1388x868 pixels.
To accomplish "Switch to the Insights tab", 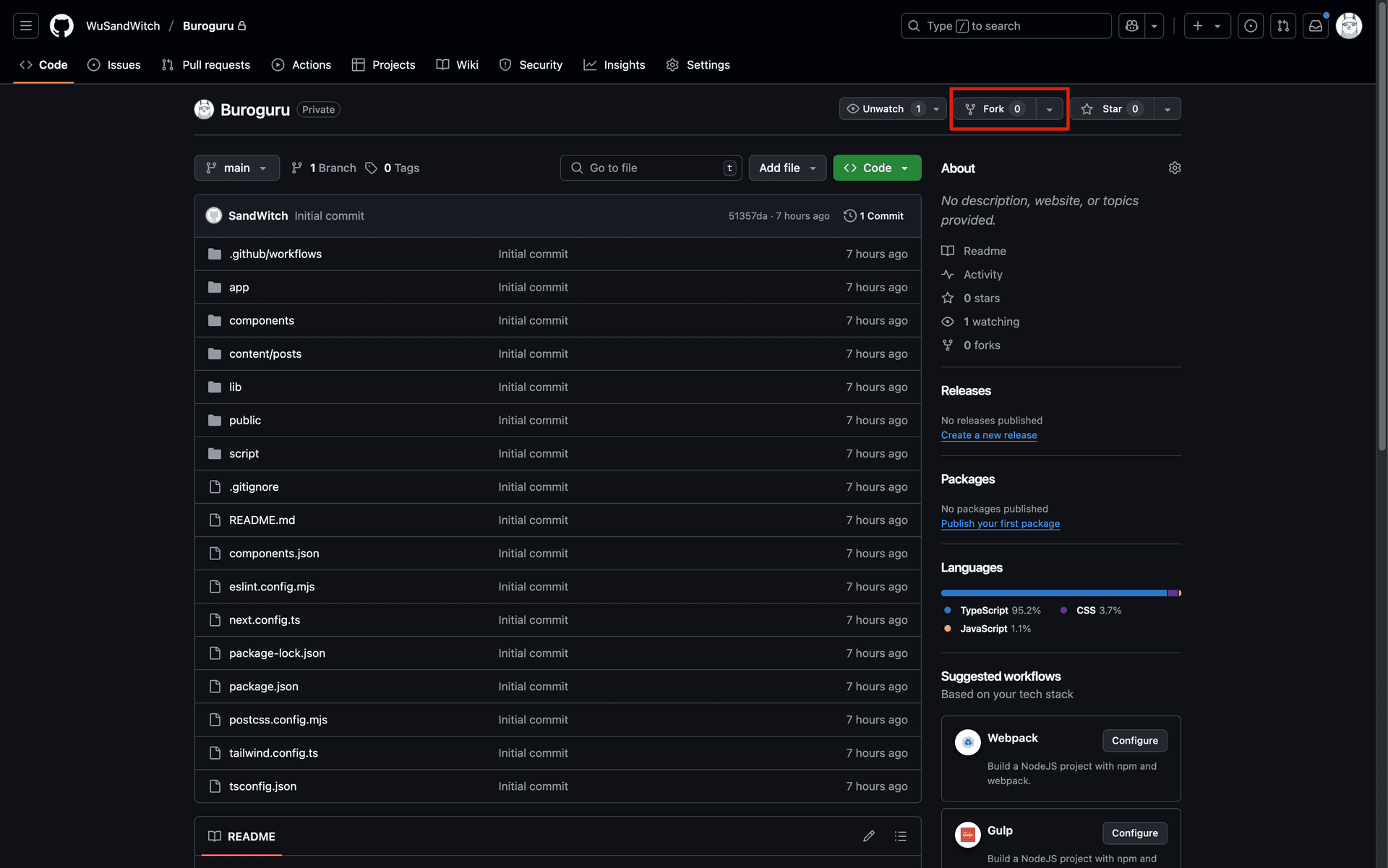I will pos(614,65).
